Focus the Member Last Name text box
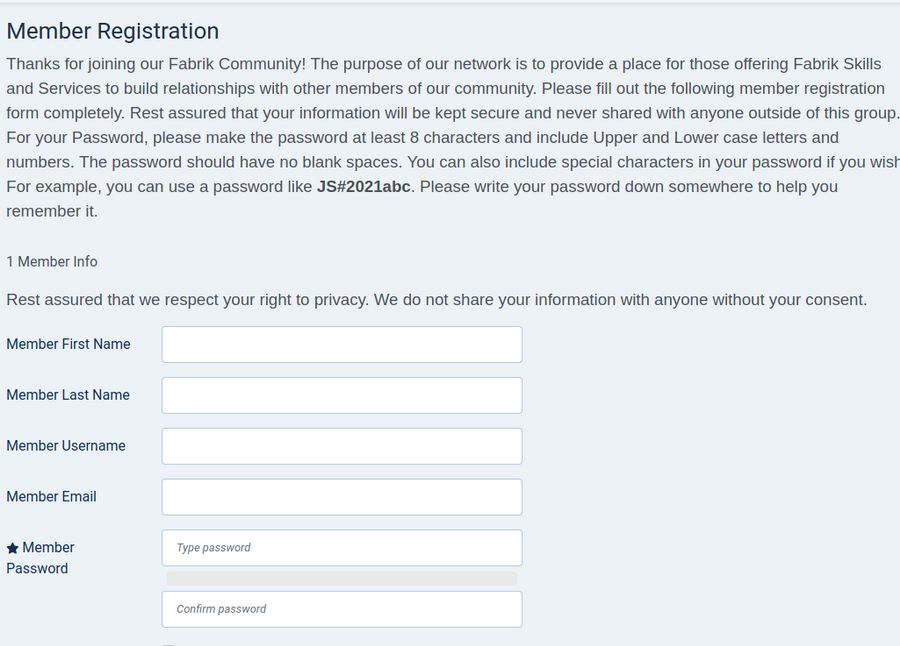 pyautogui.click(x=341, y=396)
